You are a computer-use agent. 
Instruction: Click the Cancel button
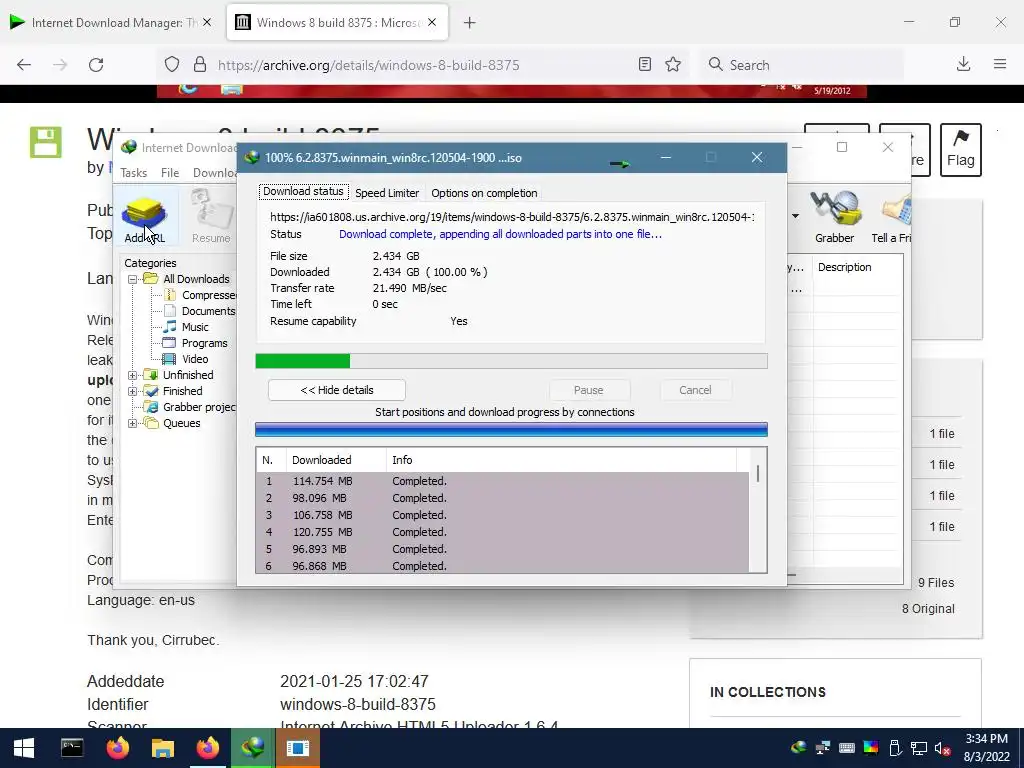point(695,390)
